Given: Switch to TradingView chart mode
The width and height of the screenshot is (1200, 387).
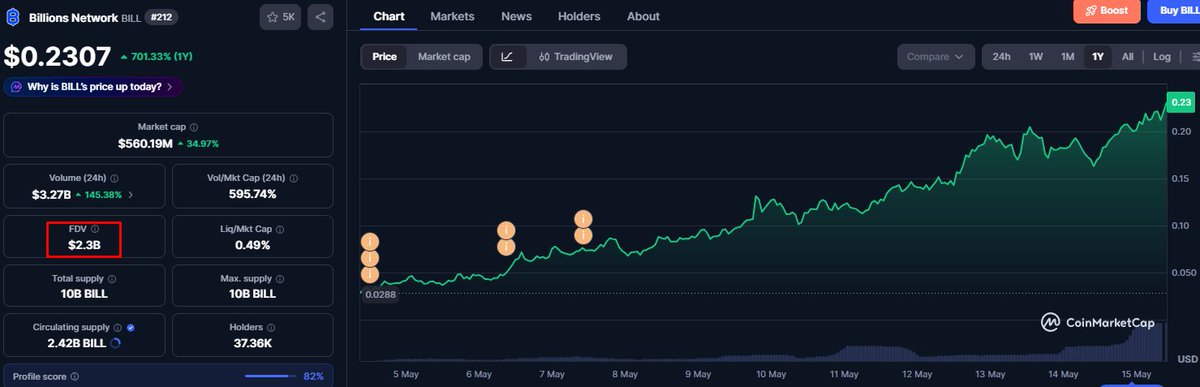Looking at the screenshot, I should point(575,57).
